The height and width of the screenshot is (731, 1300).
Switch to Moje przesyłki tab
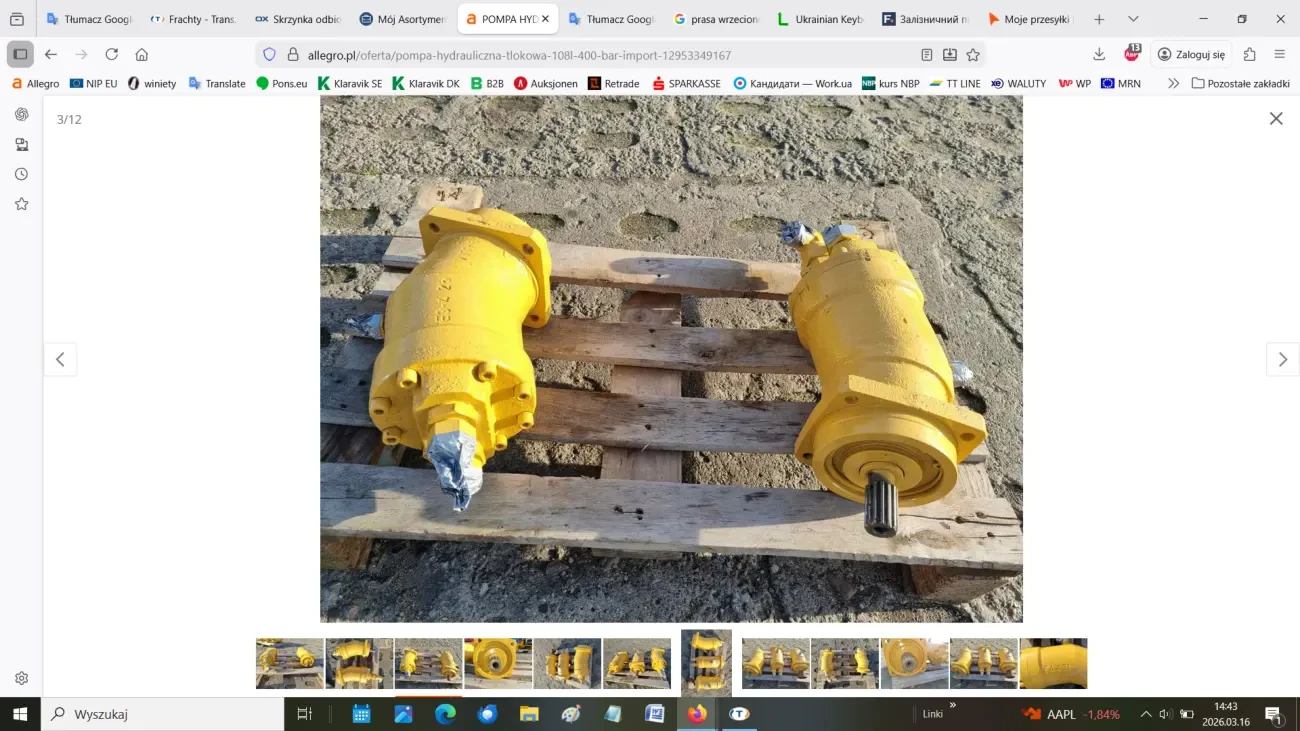click(x=1028, y=19)
